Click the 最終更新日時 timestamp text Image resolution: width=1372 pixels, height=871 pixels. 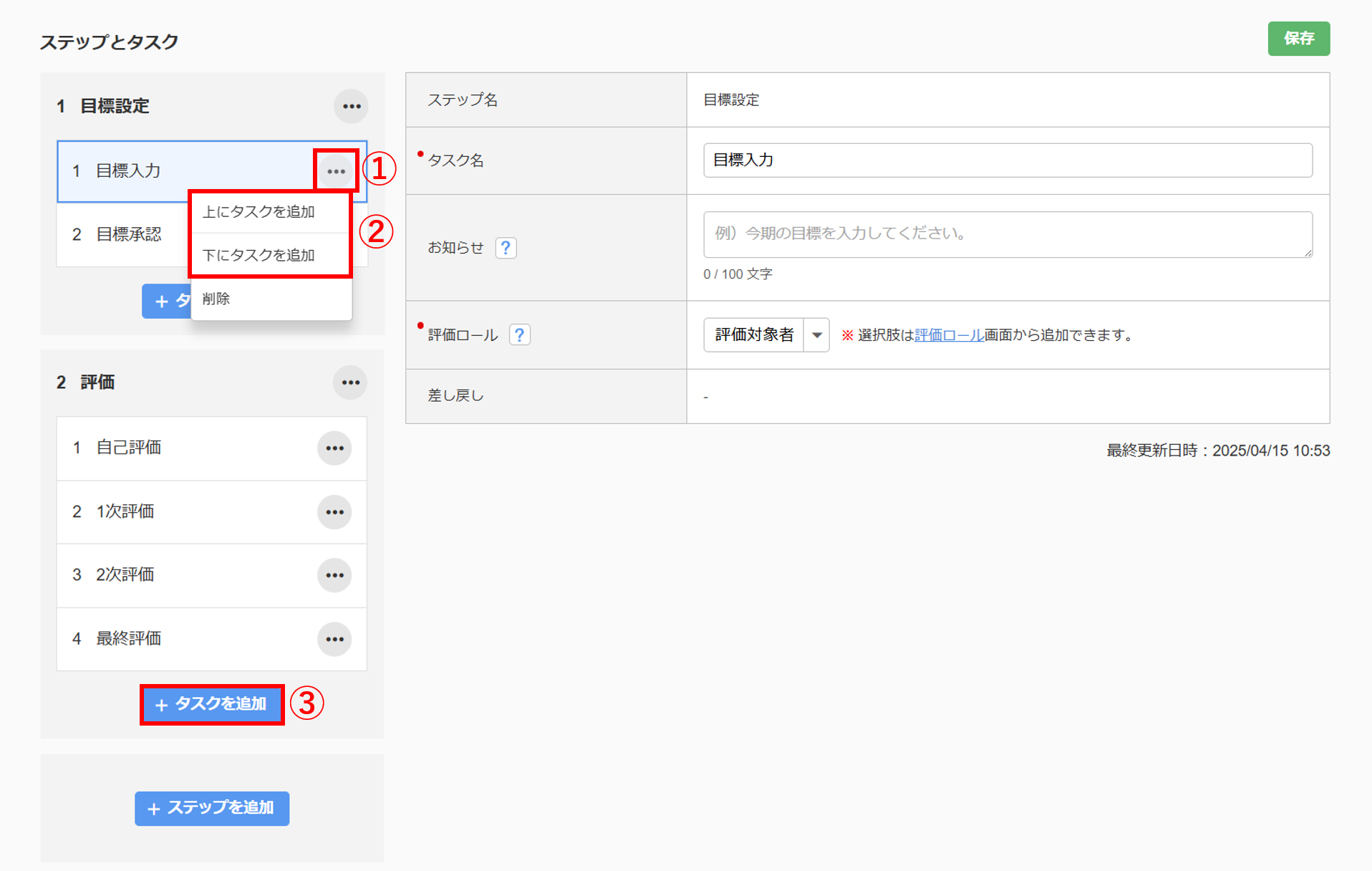point(1218,451)
